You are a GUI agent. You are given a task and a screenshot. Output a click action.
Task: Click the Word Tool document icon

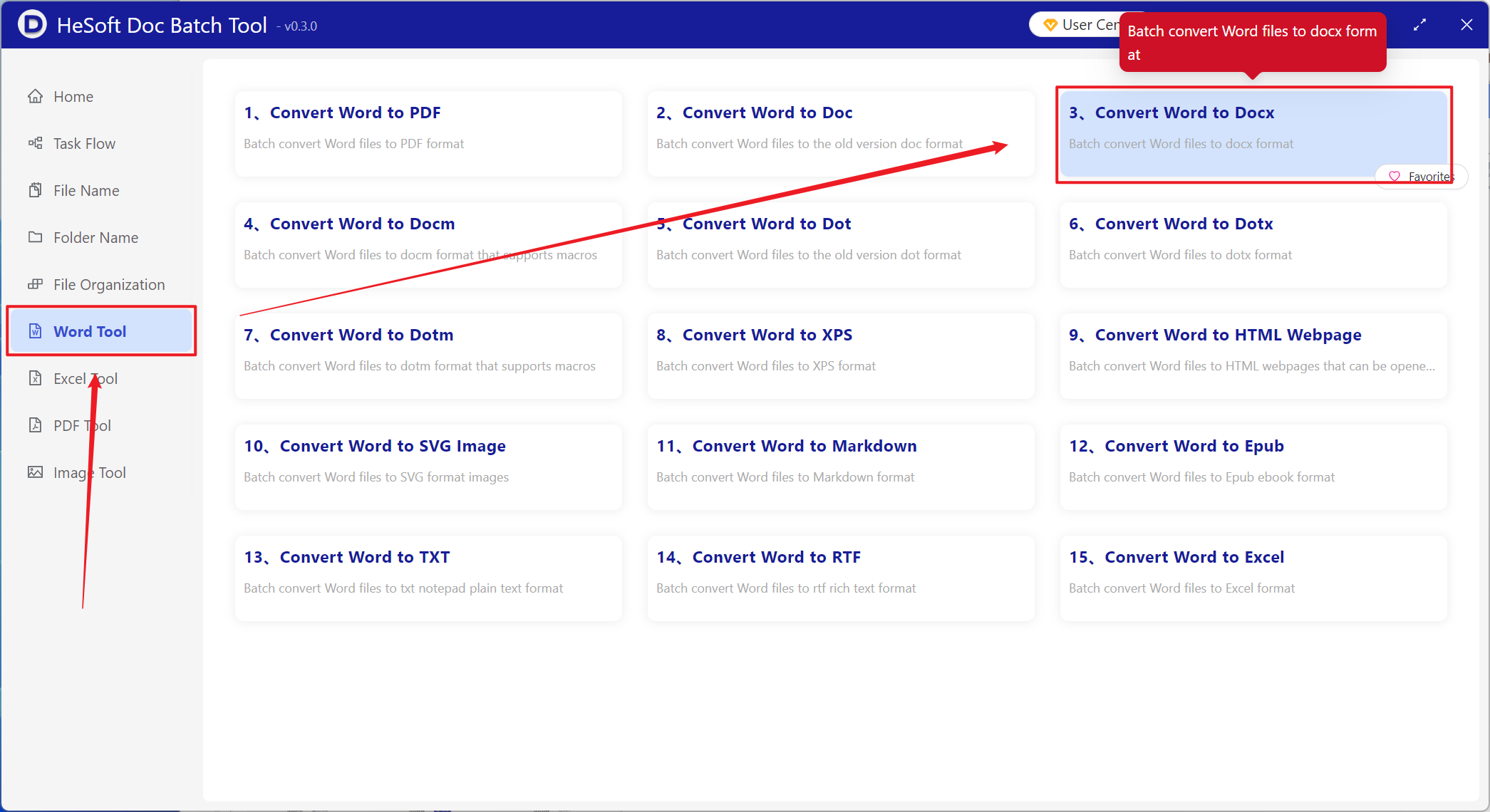coord(35,331)
